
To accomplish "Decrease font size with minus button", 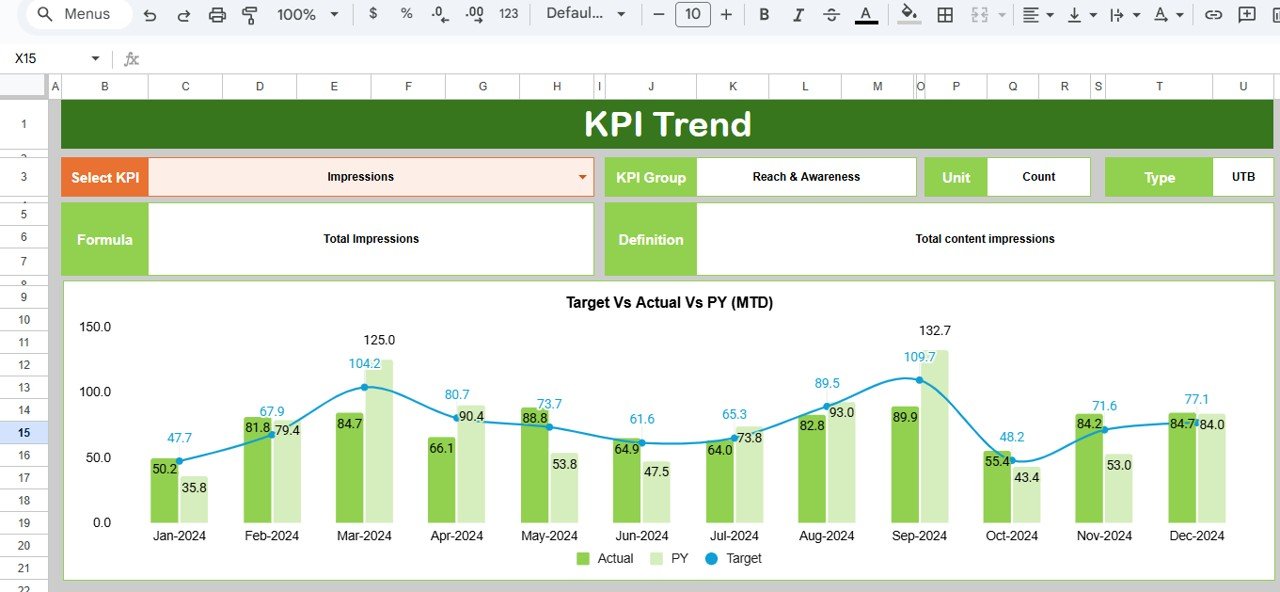I will point(658,14).
